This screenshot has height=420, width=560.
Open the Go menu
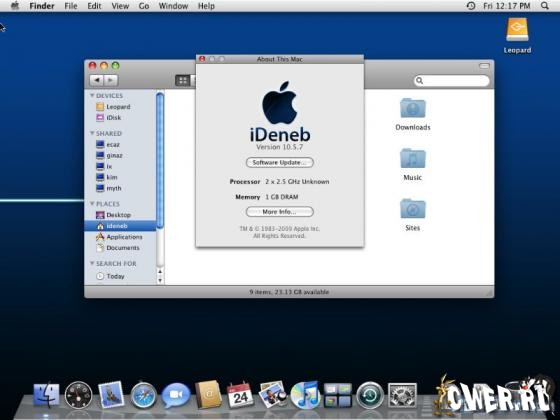click(144, 6)
